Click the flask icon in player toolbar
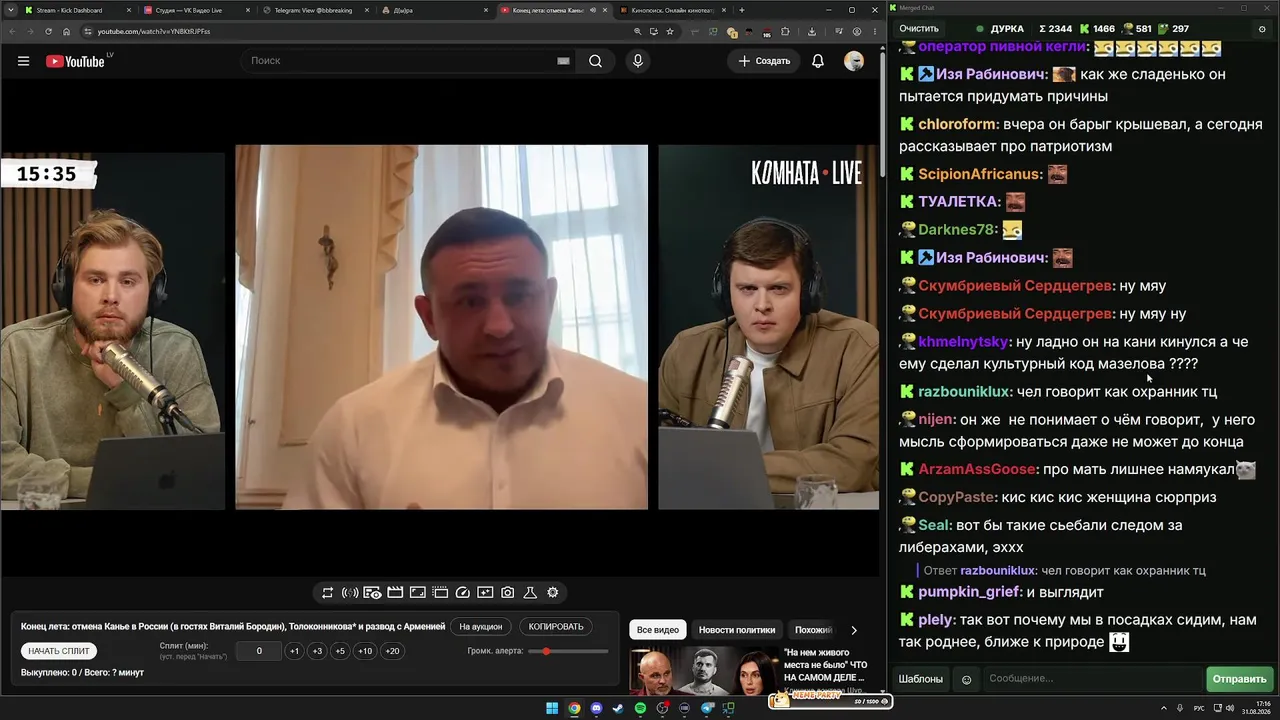Viewport: 1280px width, 720px height. [530, 593]
